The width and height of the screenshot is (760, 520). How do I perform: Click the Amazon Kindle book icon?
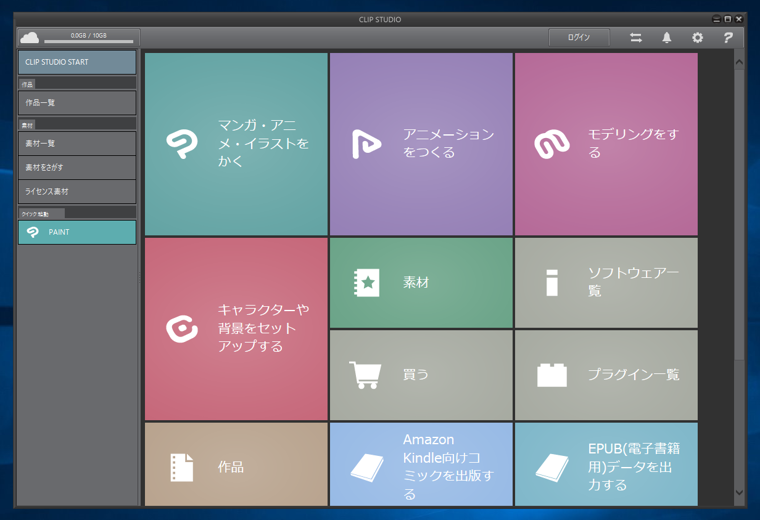click(367, 467)
